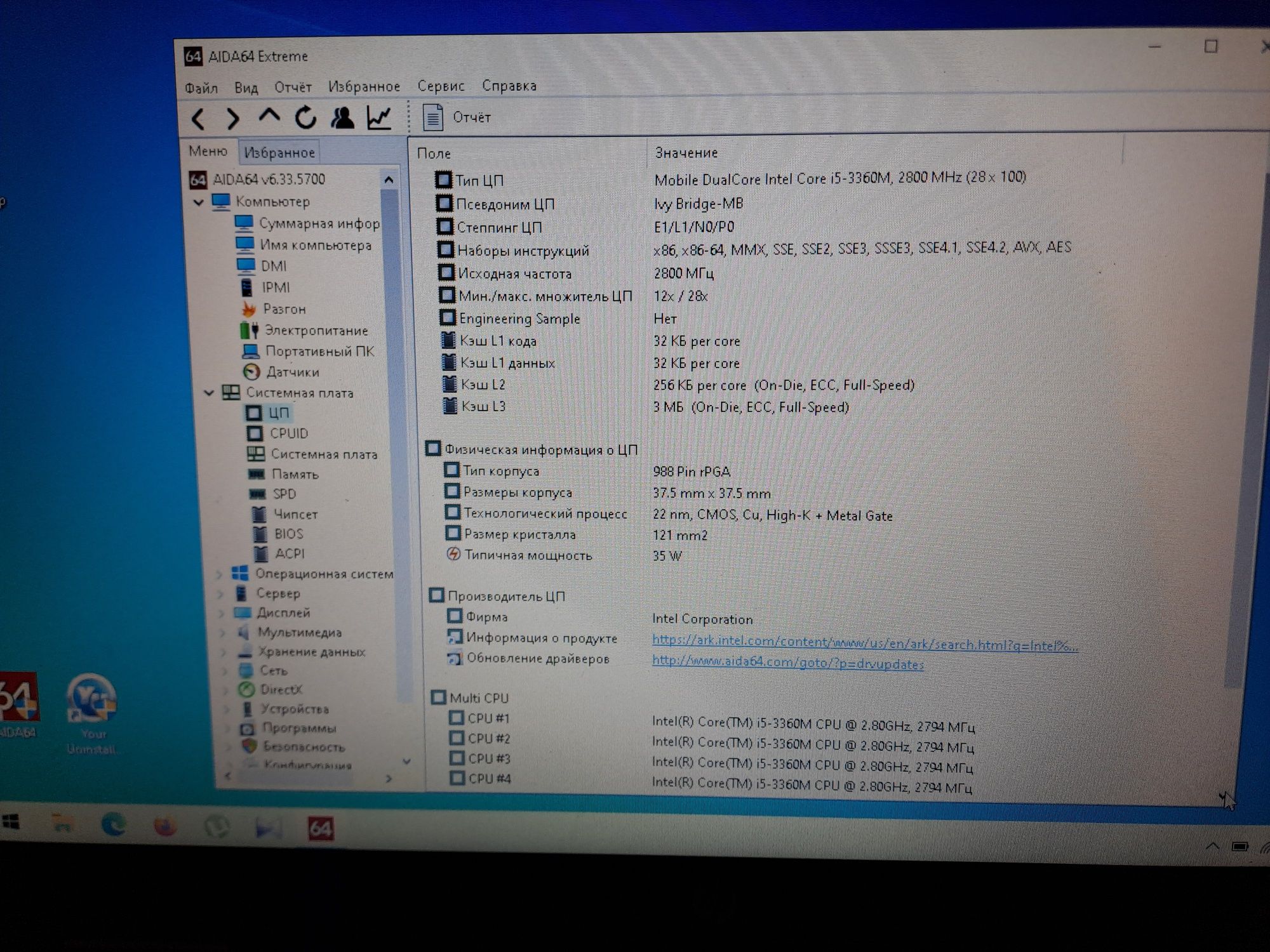The image size is (1270, 952).
Task: Select the Типичная мощность row
Action: point(564,555)
